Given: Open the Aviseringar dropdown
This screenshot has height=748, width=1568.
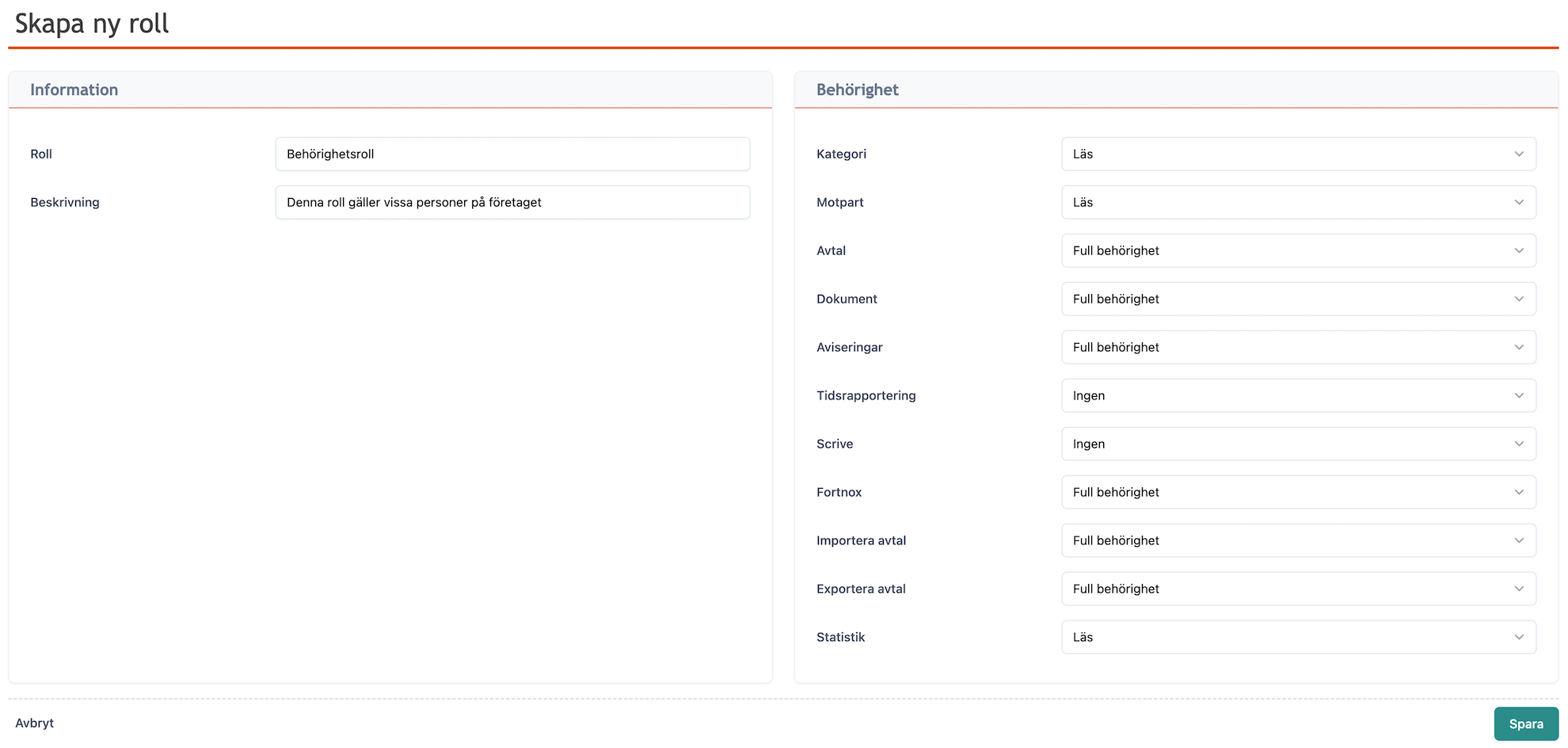Looking at the screenshot, I should [x=1297, y=347].
